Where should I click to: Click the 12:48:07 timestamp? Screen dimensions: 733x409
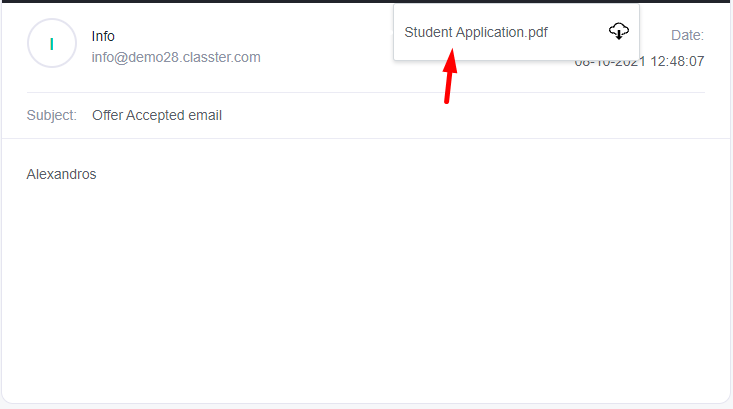tap(677, 61)
